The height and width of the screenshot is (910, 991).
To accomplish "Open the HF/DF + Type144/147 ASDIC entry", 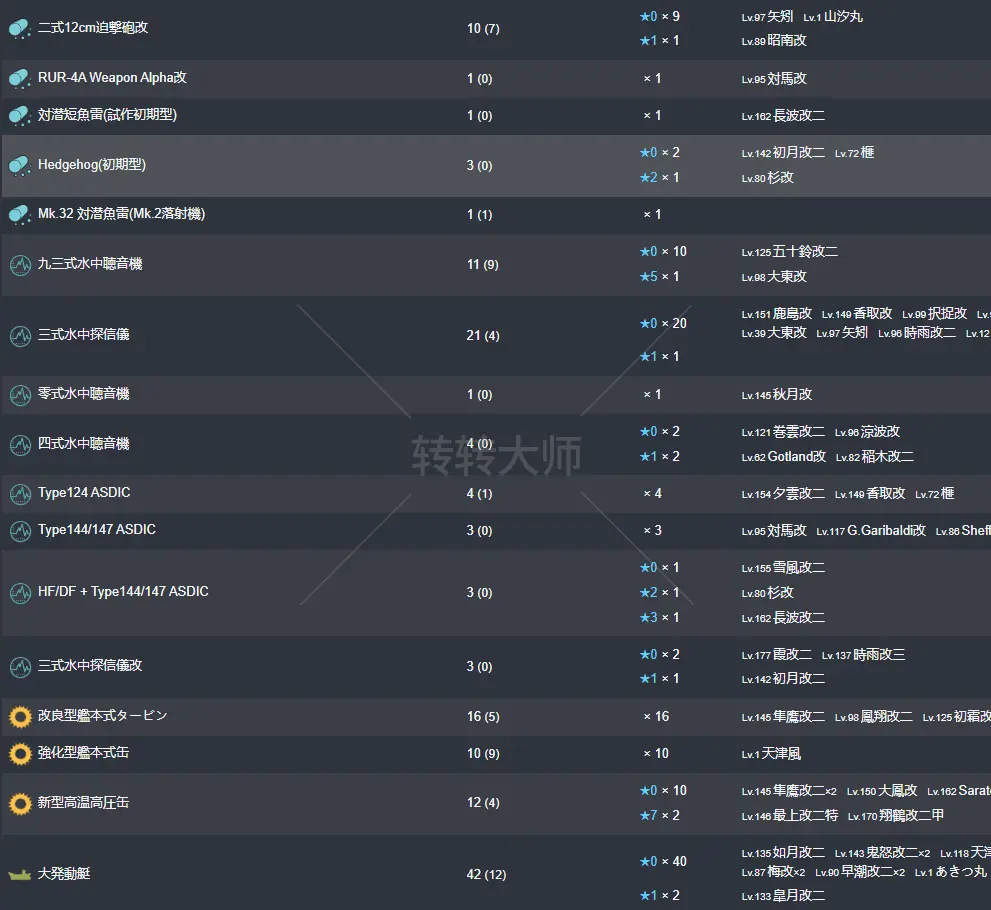I will tap(123, 592).
